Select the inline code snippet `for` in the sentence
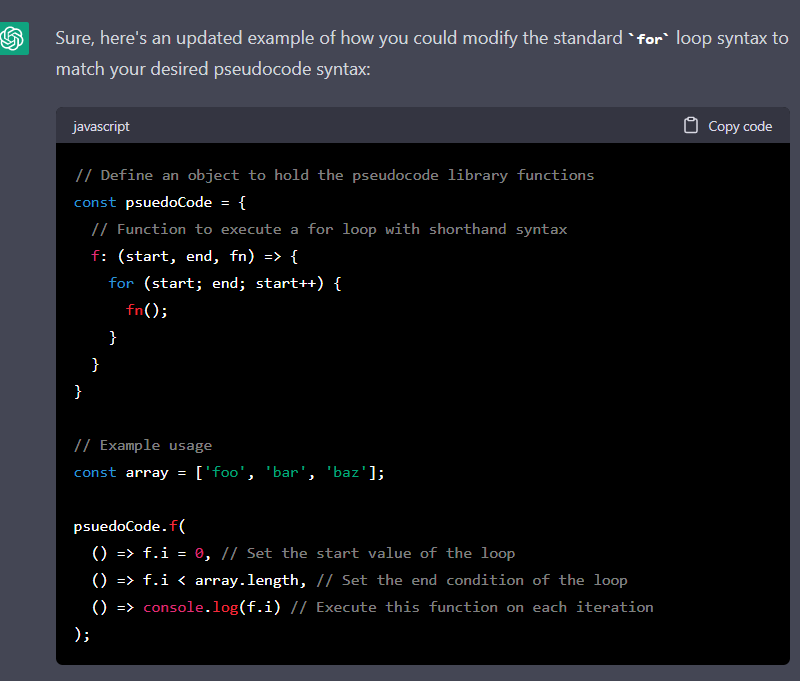The image size is (800, 681). [x=648, y=38]
